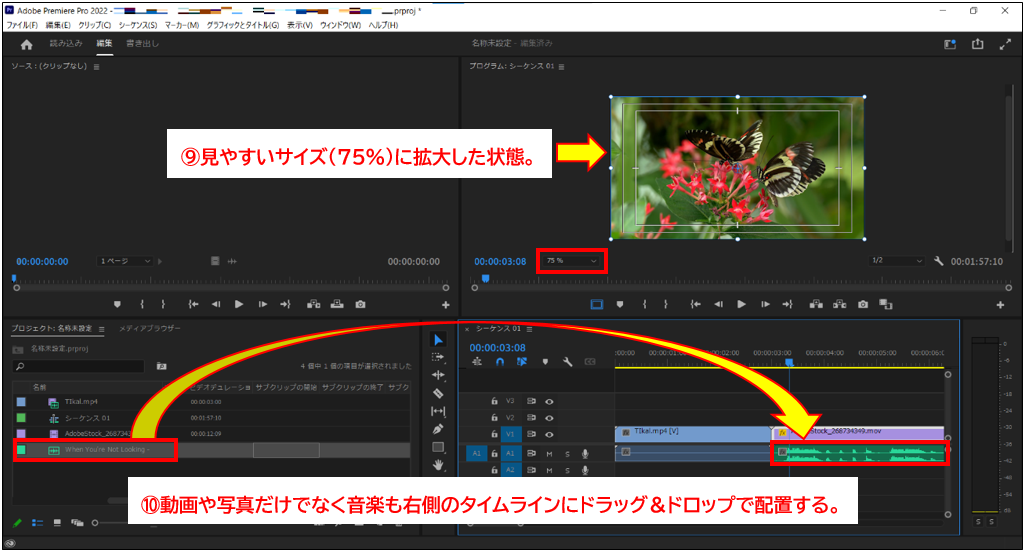The width and height of the screenshot is (1026, 552).
Task: Select the Razor tool
Action: (x=438, y=393)
